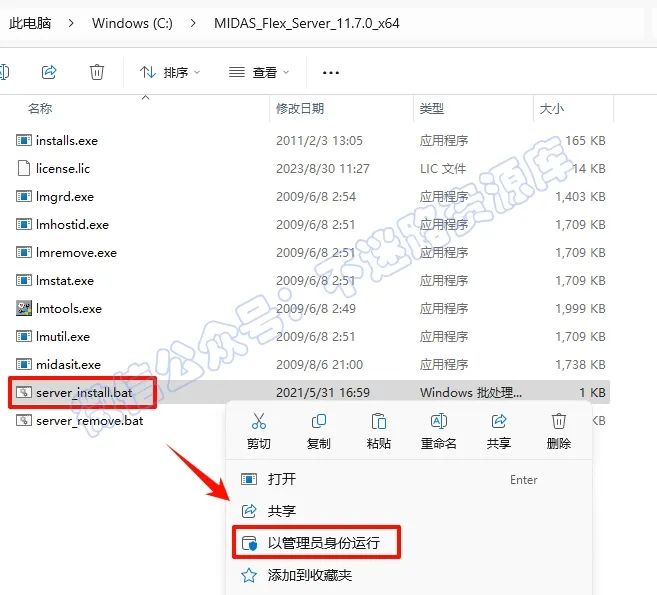Screen dimensions: 657x595
Task: Click the lmhostid.exe file icon
Action: (x=24, y=224)
